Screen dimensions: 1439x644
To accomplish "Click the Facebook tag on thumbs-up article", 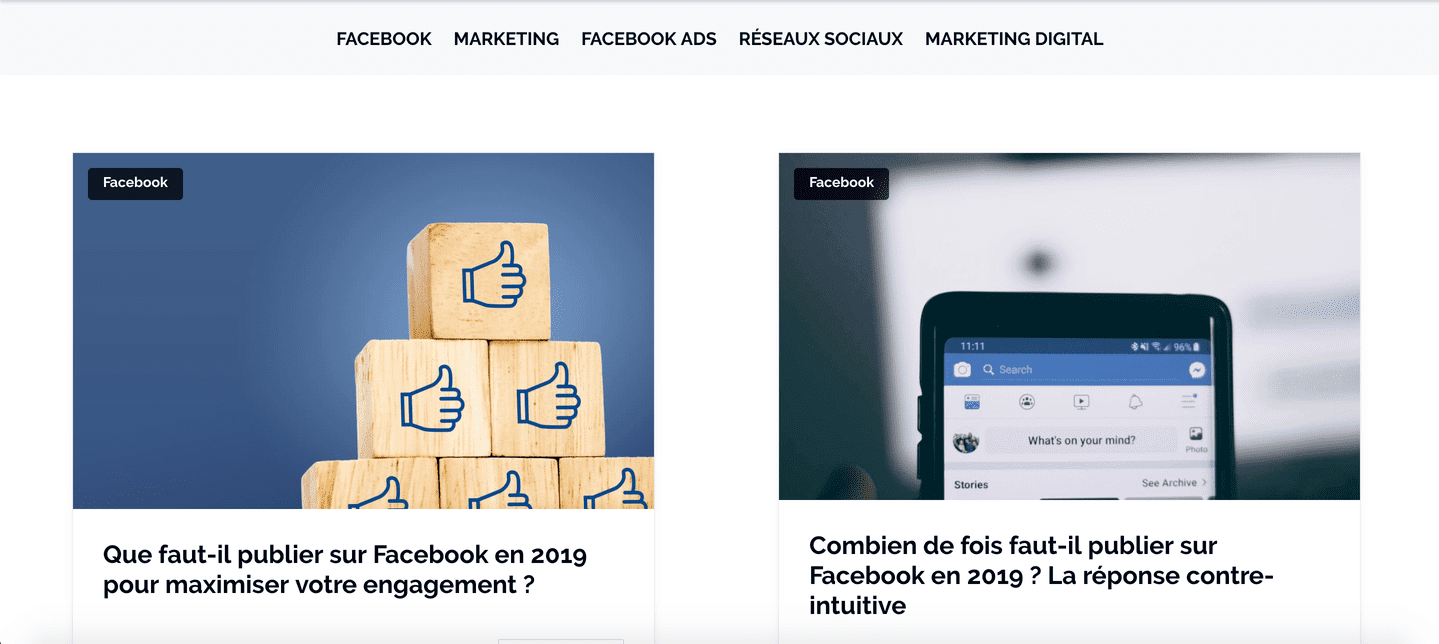I will click(135, 183).
